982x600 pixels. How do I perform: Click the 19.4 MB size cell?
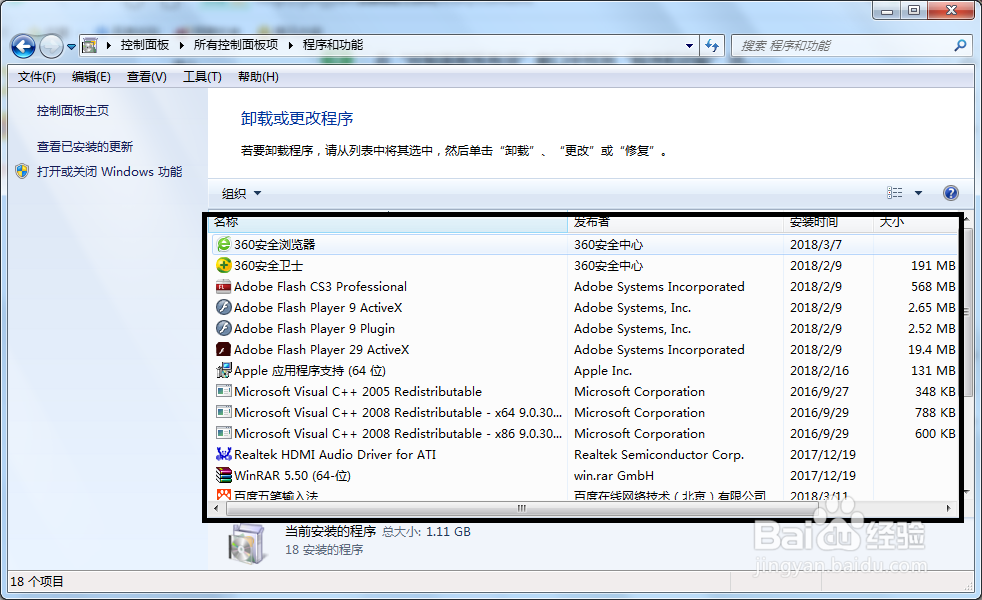tap(932, 349)
